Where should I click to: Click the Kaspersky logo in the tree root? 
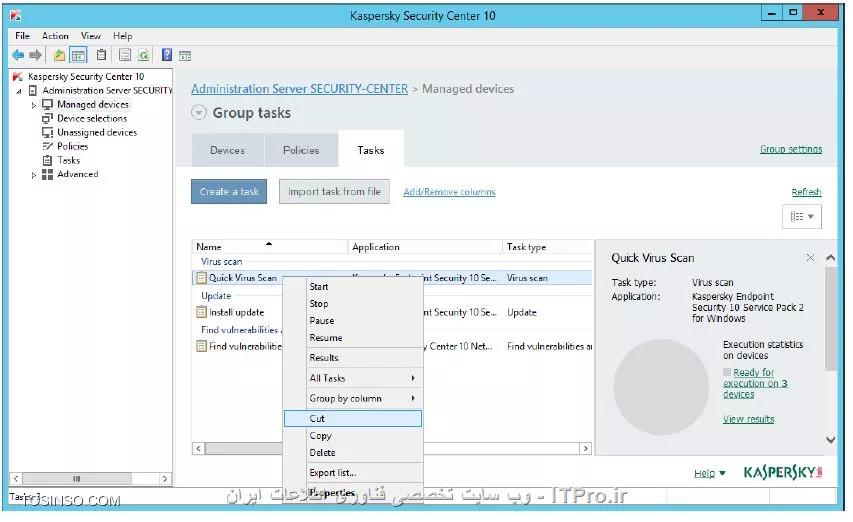[x=18, y=77]
